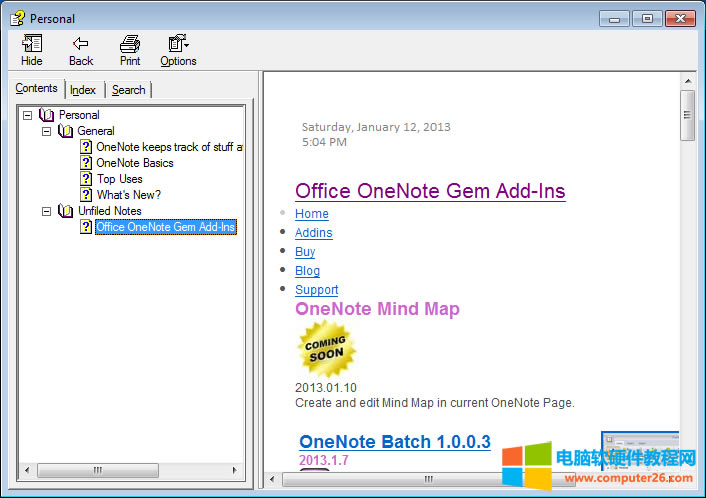
Task: Click the content pane vertical scrollbar thumb
Action: tap(687, 115)
